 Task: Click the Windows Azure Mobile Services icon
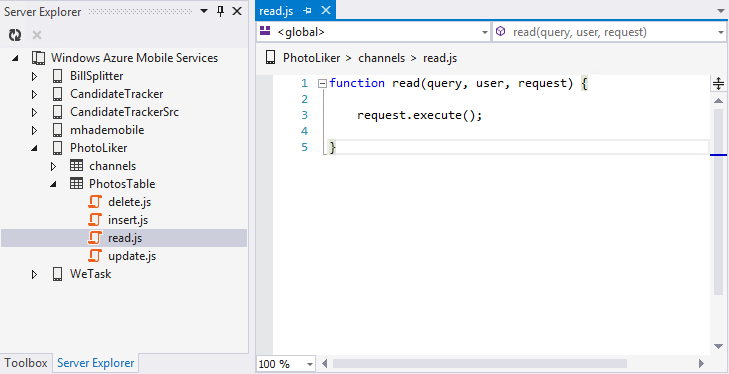tap(39, 58)
